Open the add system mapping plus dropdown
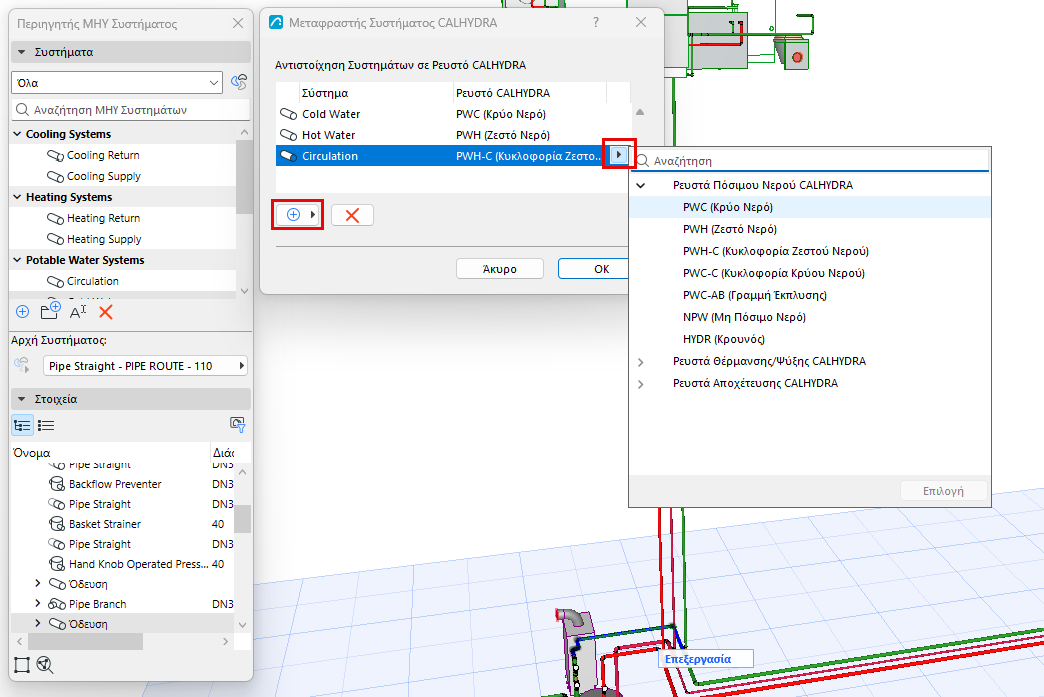The height and width of the screenshot is (697, 1044). (x=298, y=214)
